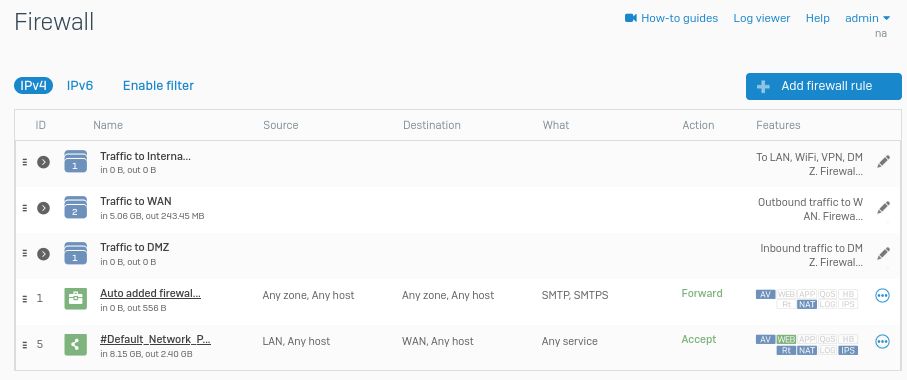The image size is (907, 380).
Task: Click Traffic to DMZ group name
Action: [x=135, y=247]
